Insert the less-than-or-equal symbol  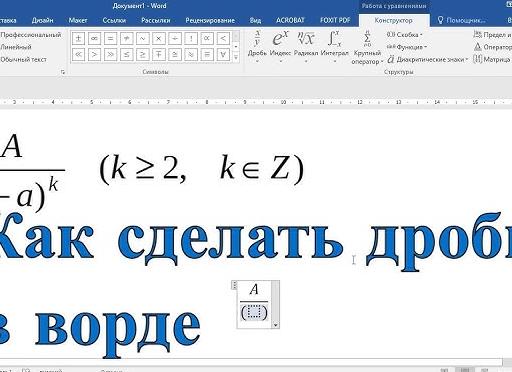pos(126,54)
